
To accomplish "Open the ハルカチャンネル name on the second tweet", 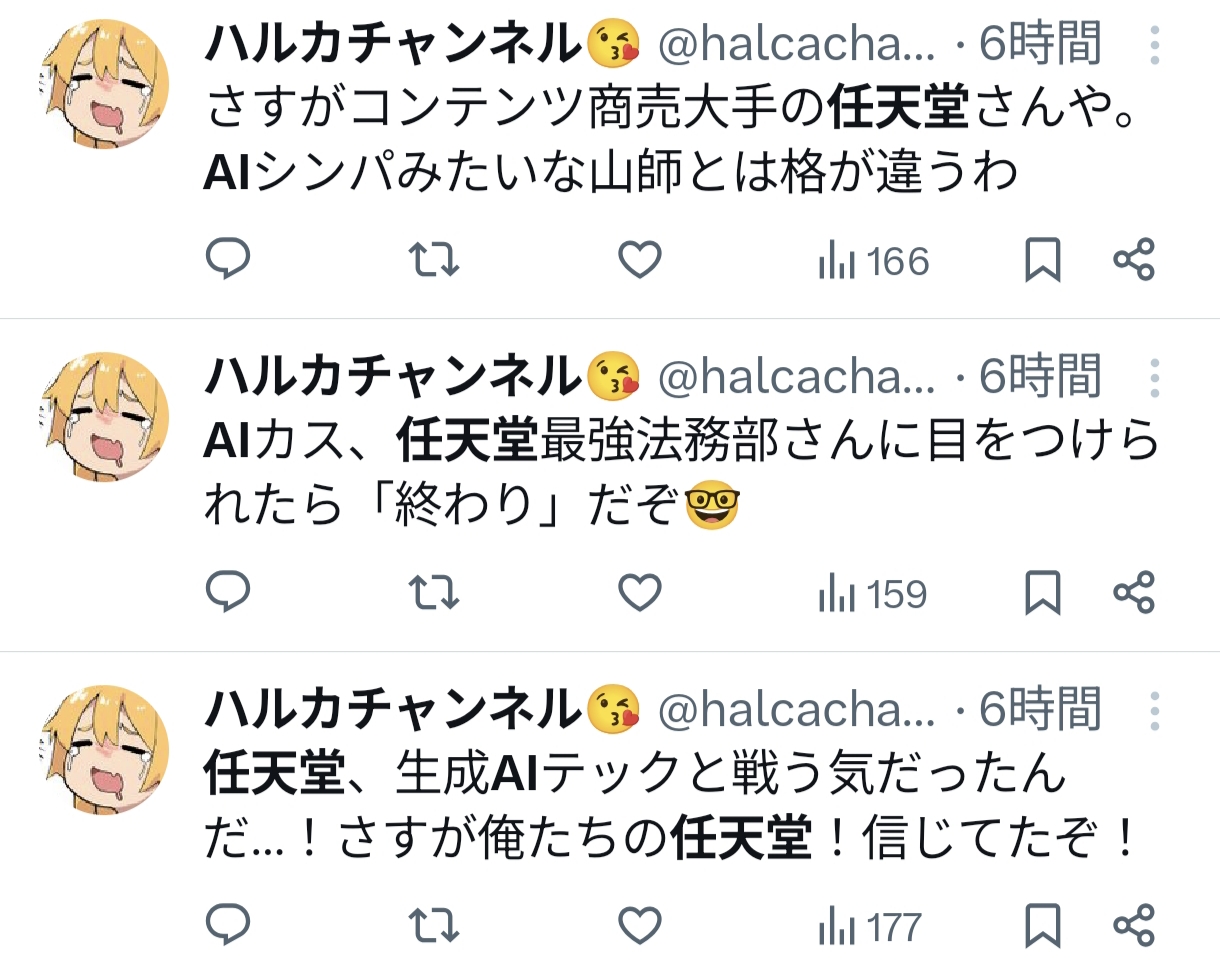I will pyautogui.click(x=393, y=377).
